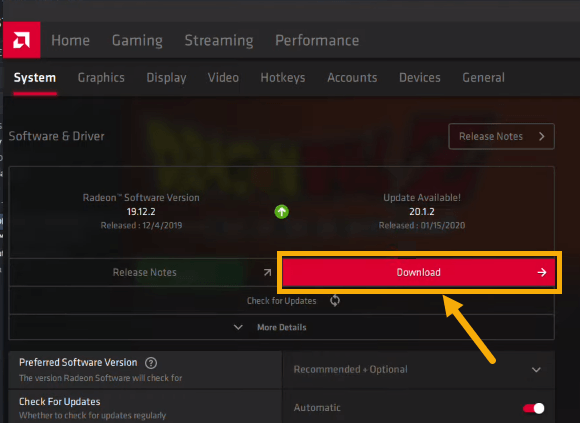The image size is (580, 423).
Task: Click the red Download button
Action: point(419,273)
